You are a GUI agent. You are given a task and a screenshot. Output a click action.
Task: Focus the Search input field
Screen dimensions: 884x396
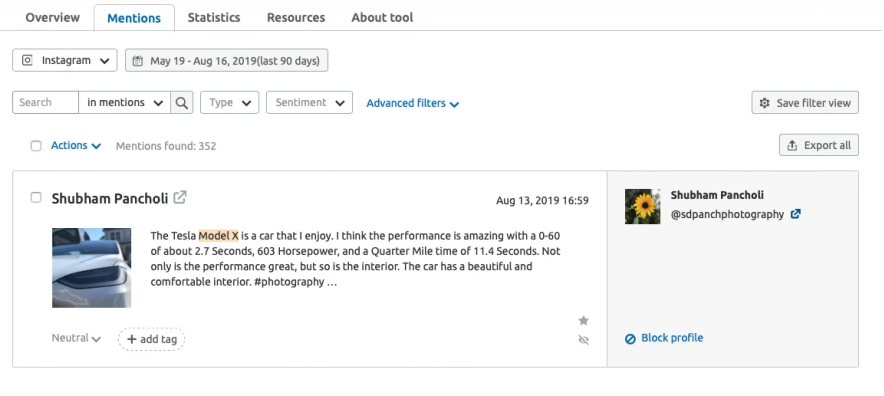coord(46,103)
